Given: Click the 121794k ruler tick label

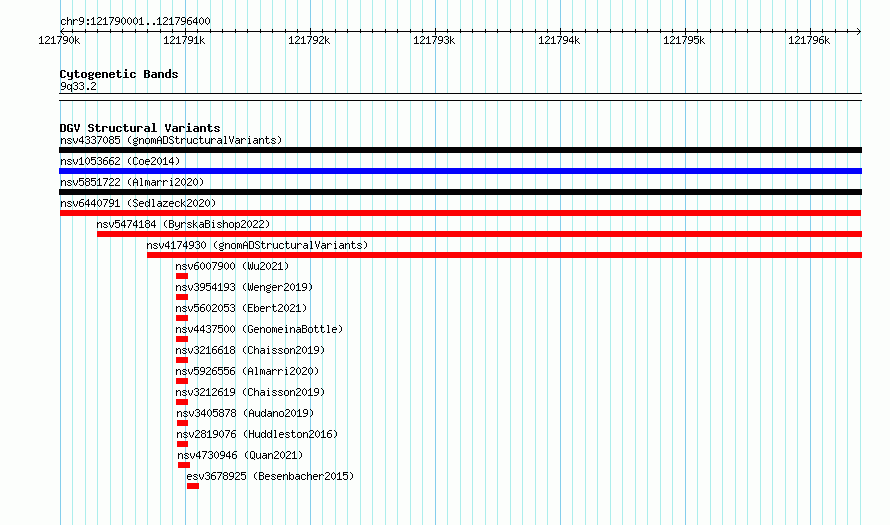Looking at the screenshot, I should [559, 40].
